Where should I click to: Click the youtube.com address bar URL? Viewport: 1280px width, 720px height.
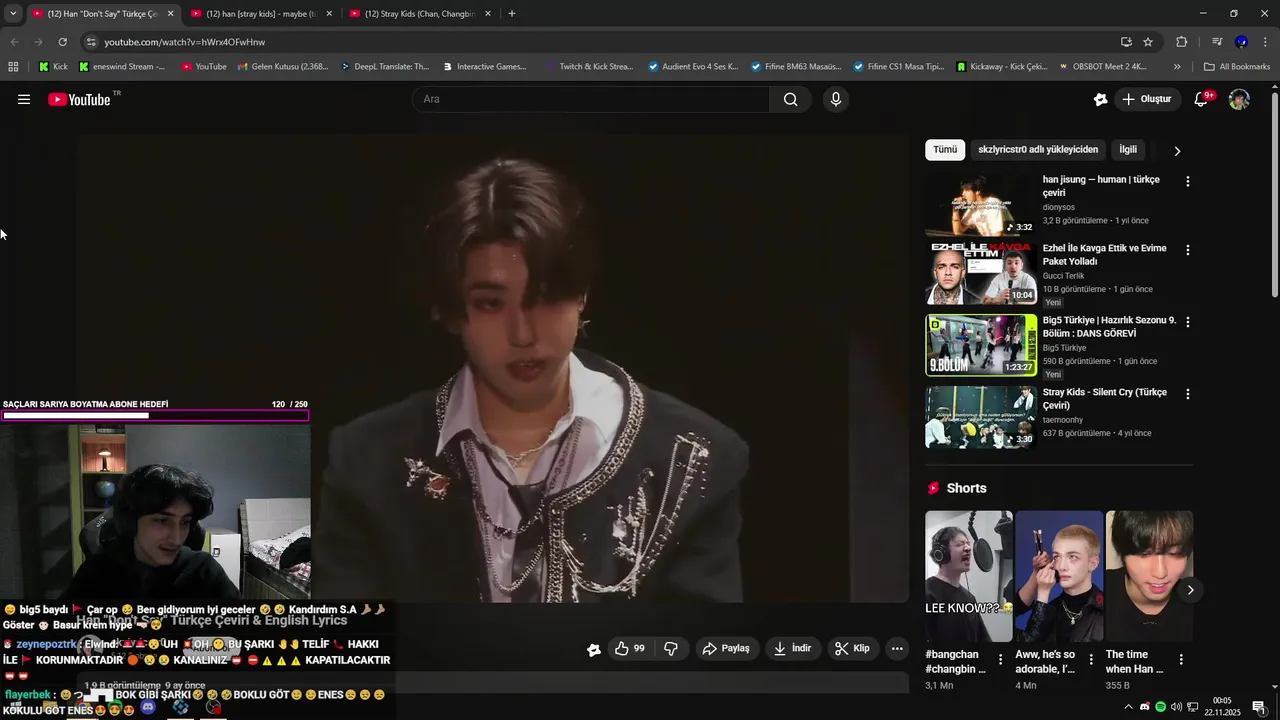[x=185, y=42]
